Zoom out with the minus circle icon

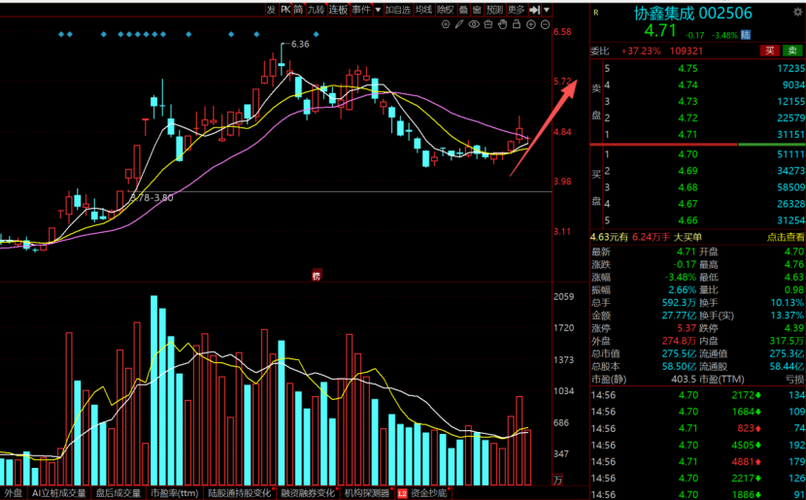pos(545,24)
